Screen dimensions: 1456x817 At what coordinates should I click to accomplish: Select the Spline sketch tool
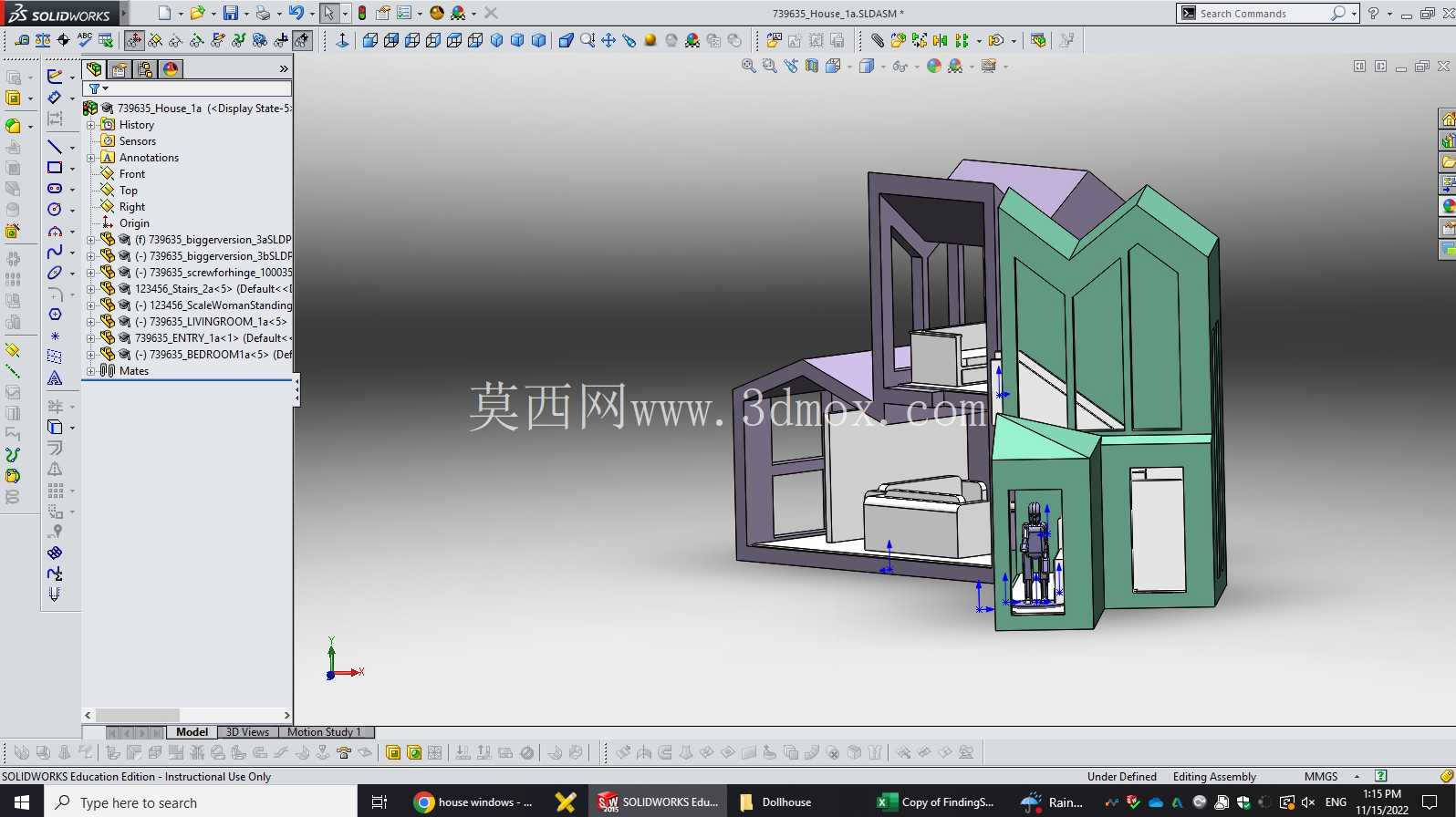point(55,252)
